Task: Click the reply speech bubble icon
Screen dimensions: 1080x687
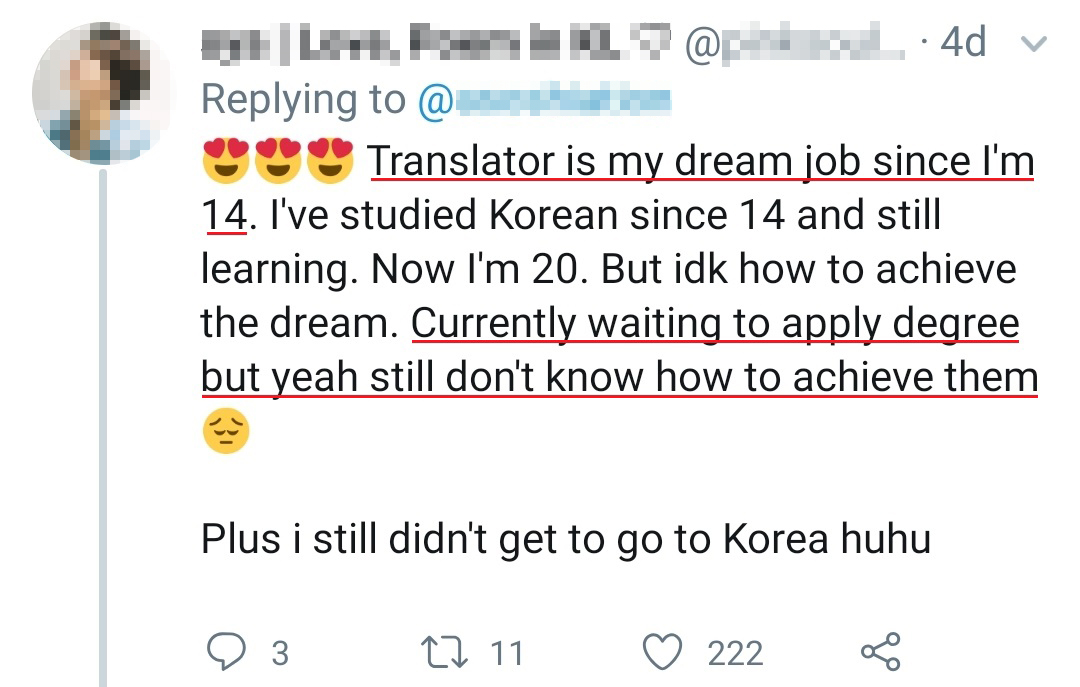Action: click(226, 652)
